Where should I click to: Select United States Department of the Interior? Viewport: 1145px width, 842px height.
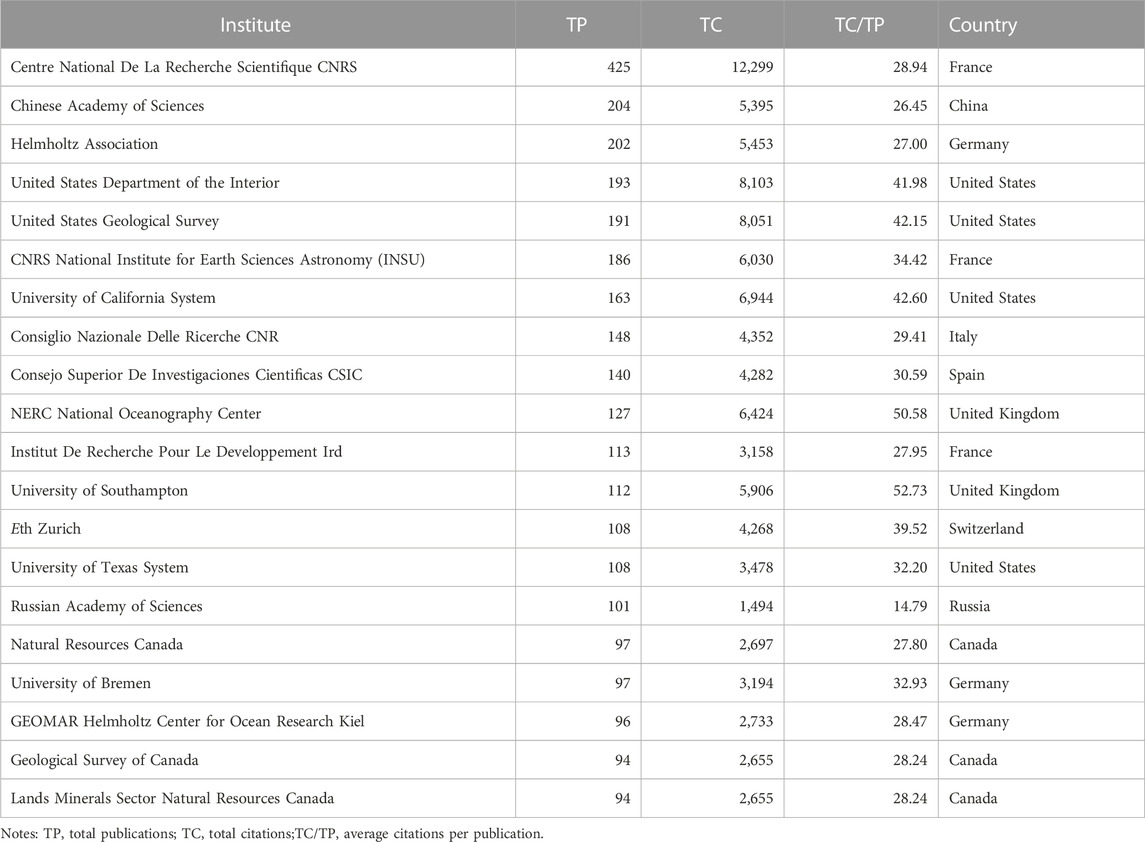point(145,183)
